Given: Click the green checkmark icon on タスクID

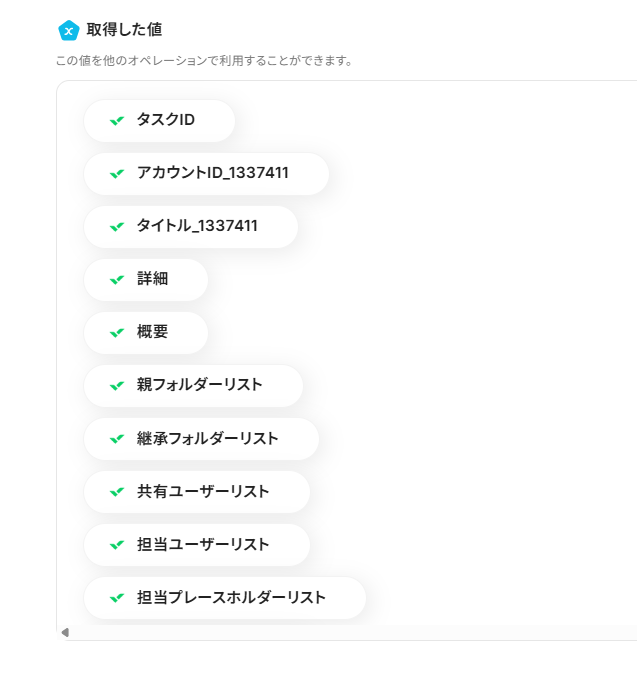Looking at the screenshot, I should (x=117, y=121).
